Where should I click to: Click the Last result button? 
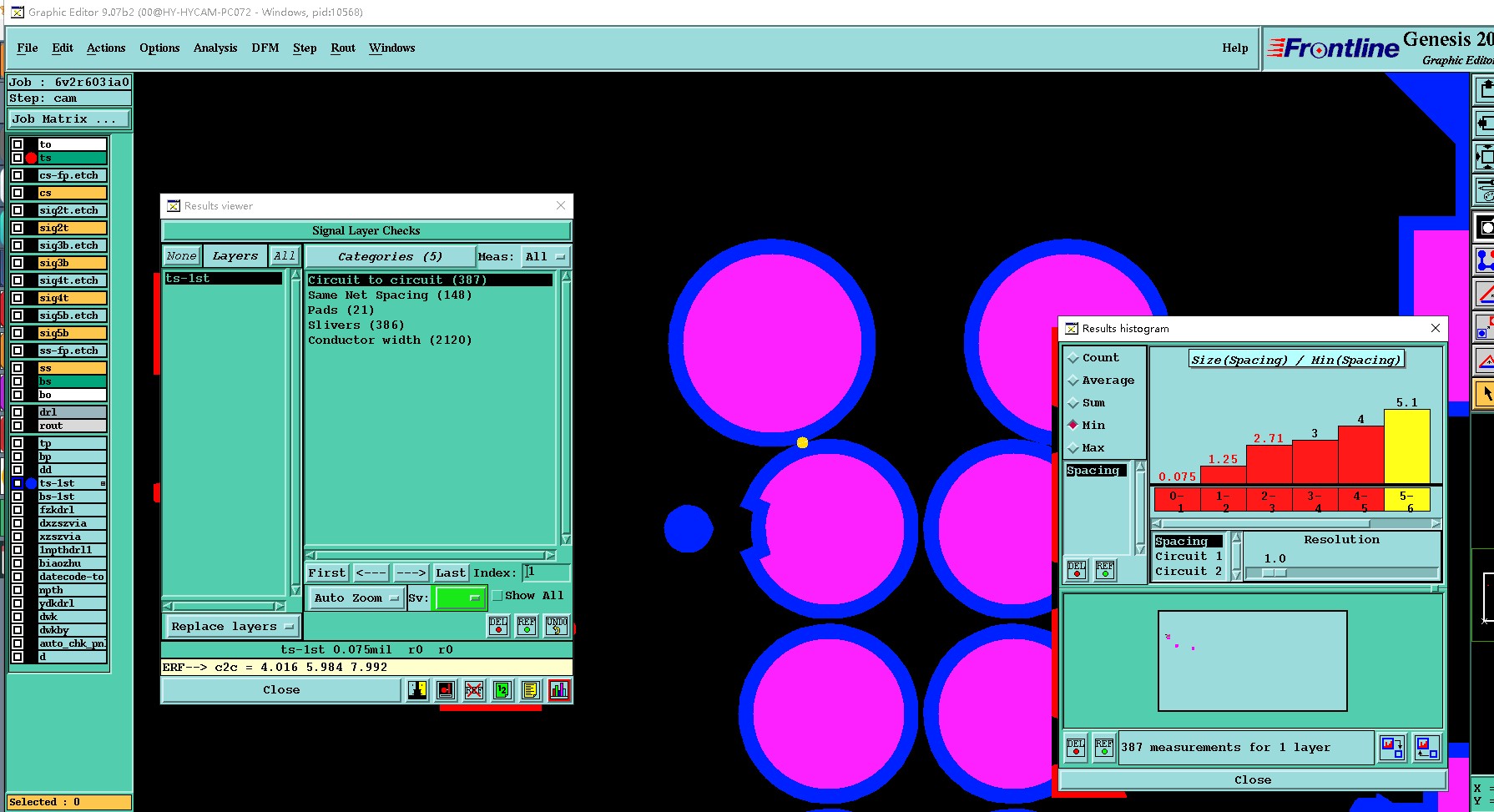451,572
